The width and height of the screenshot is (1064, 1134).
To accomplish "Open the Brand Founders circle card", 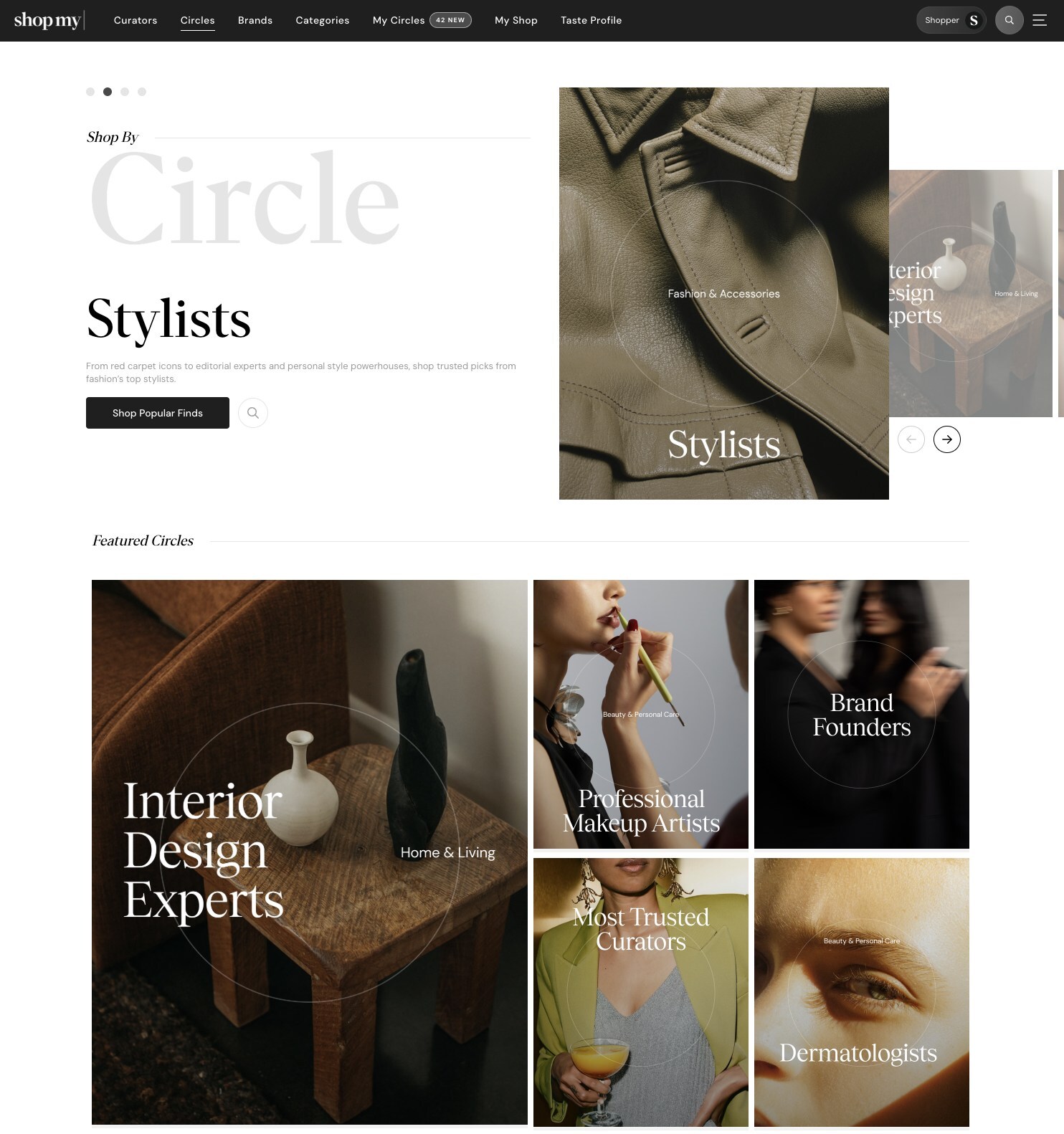I will tap(862, 714).
